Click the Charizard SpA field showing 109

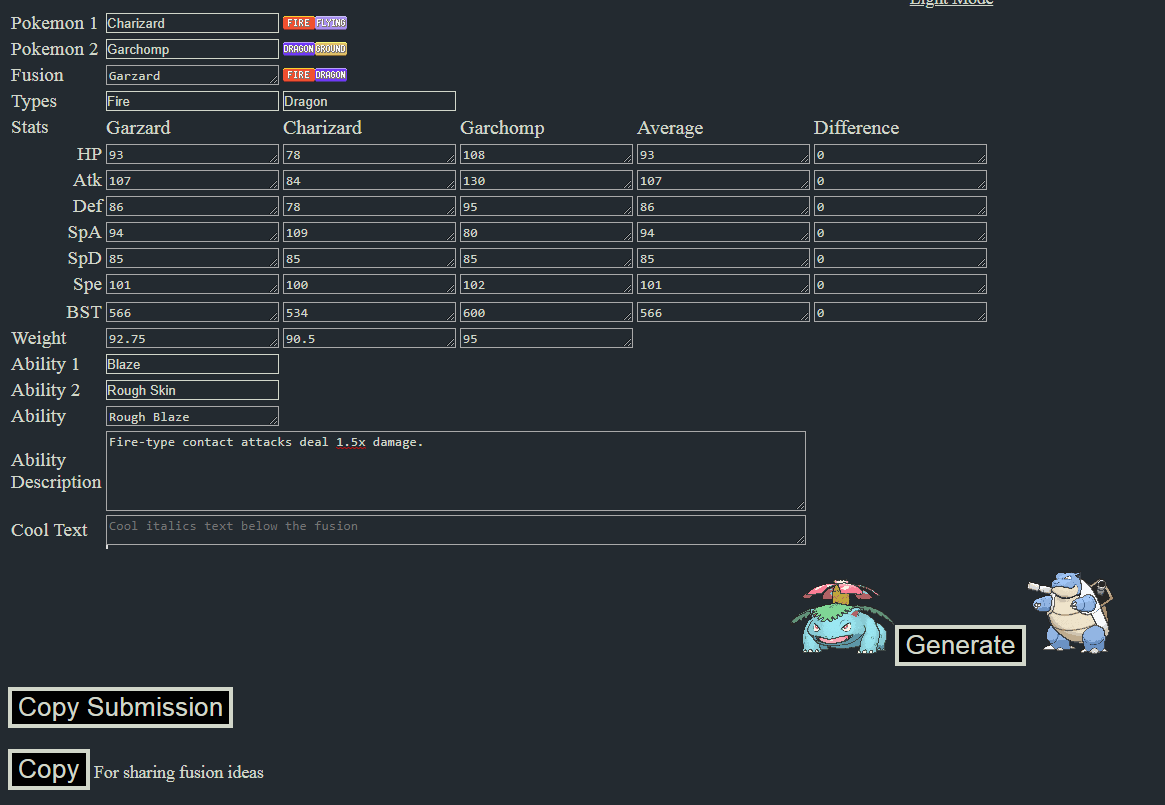coord(369,232)
